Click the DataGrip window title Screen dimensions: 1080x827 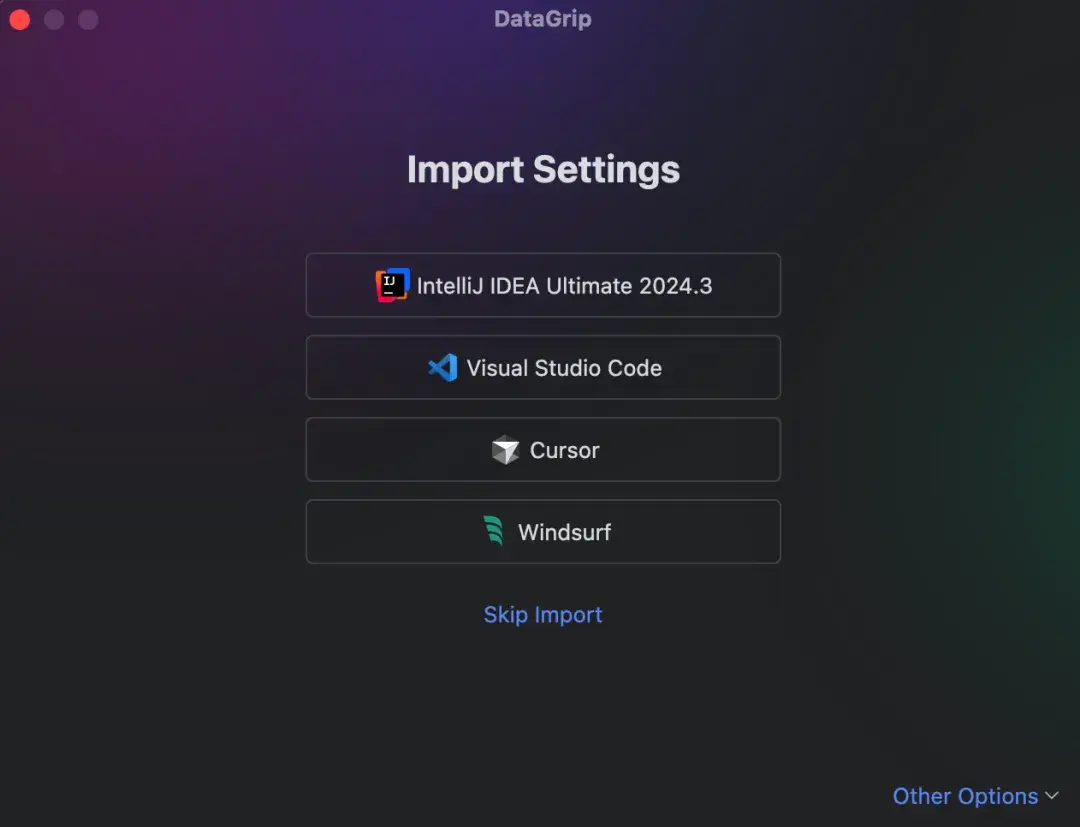click(x=543, y=19)
